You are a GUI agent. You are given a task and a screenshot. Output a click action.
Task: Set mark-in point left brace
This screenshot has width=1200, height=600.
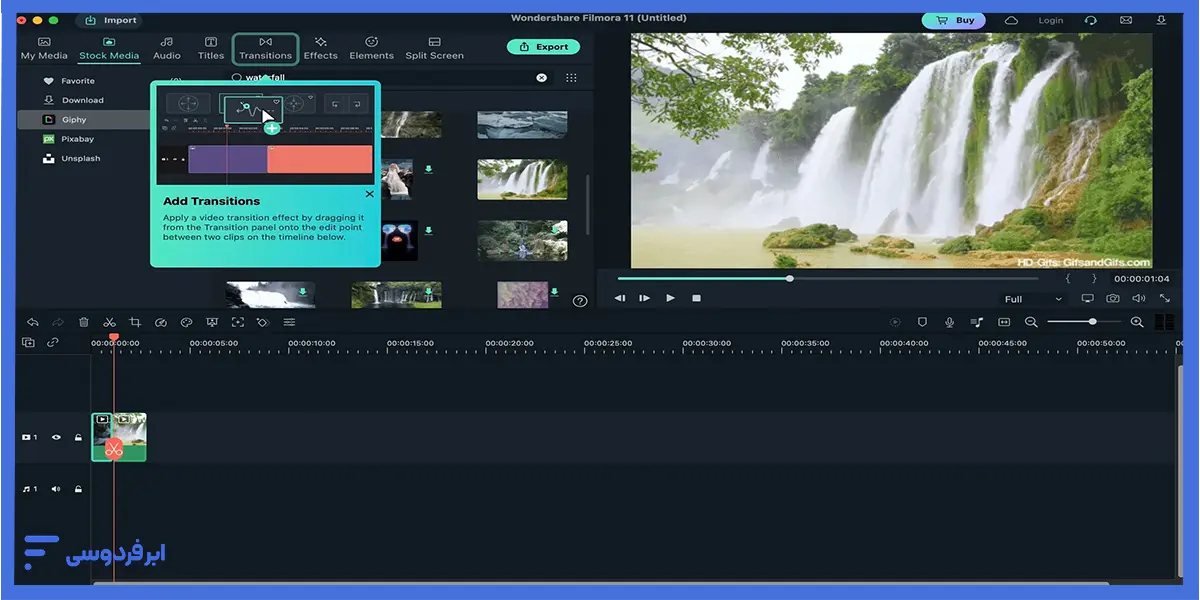[1068, 279]
